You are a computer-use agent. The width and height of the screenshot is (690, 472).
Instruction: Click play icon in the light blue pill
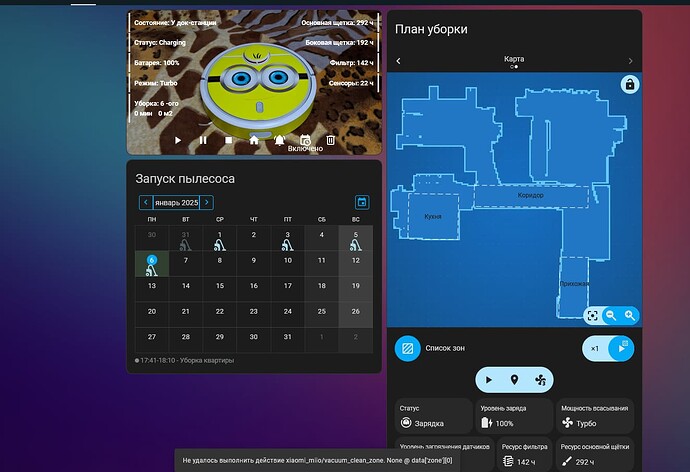(x=488, y=380)
